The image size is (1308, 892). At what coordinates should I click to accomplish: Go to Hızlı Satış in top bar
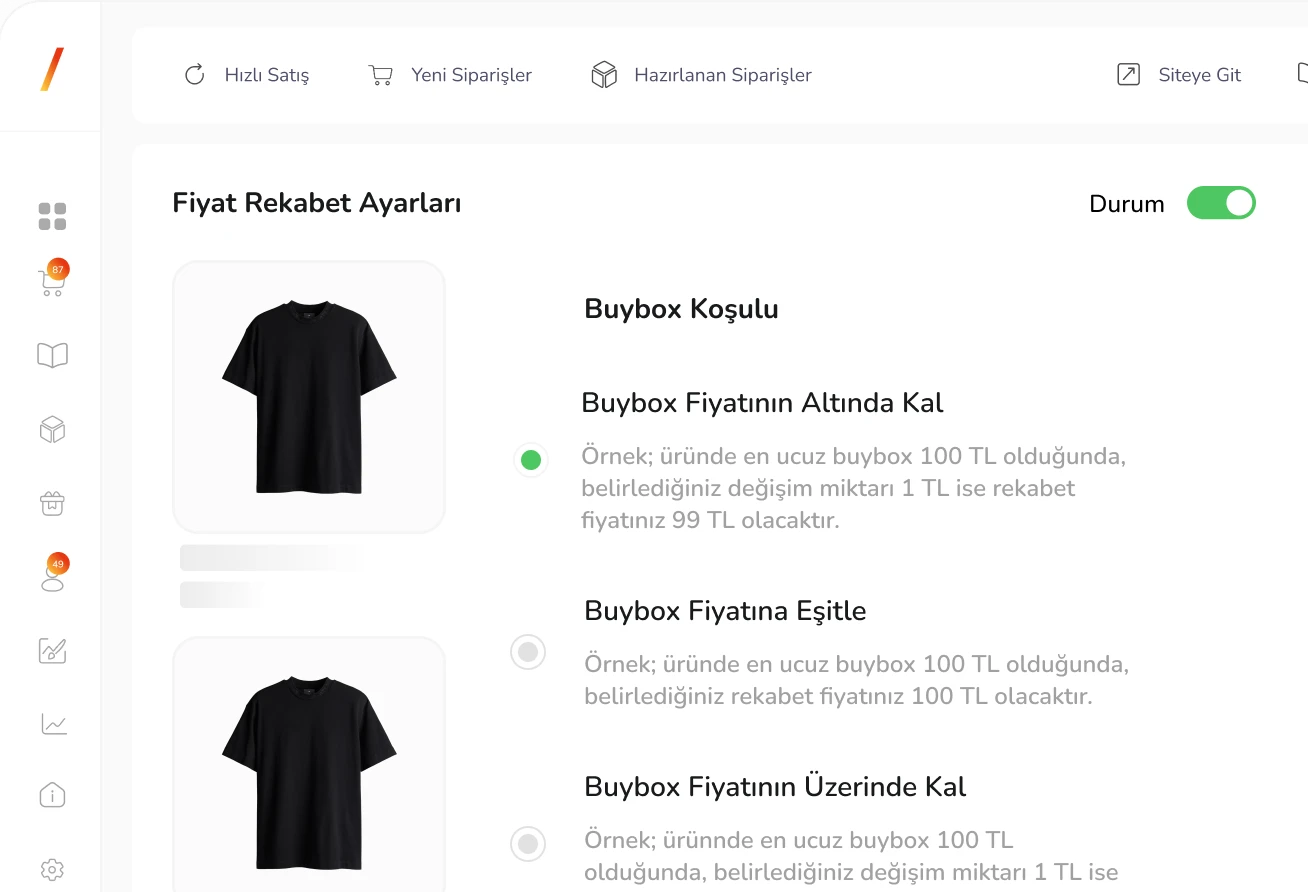click(247, 75)
